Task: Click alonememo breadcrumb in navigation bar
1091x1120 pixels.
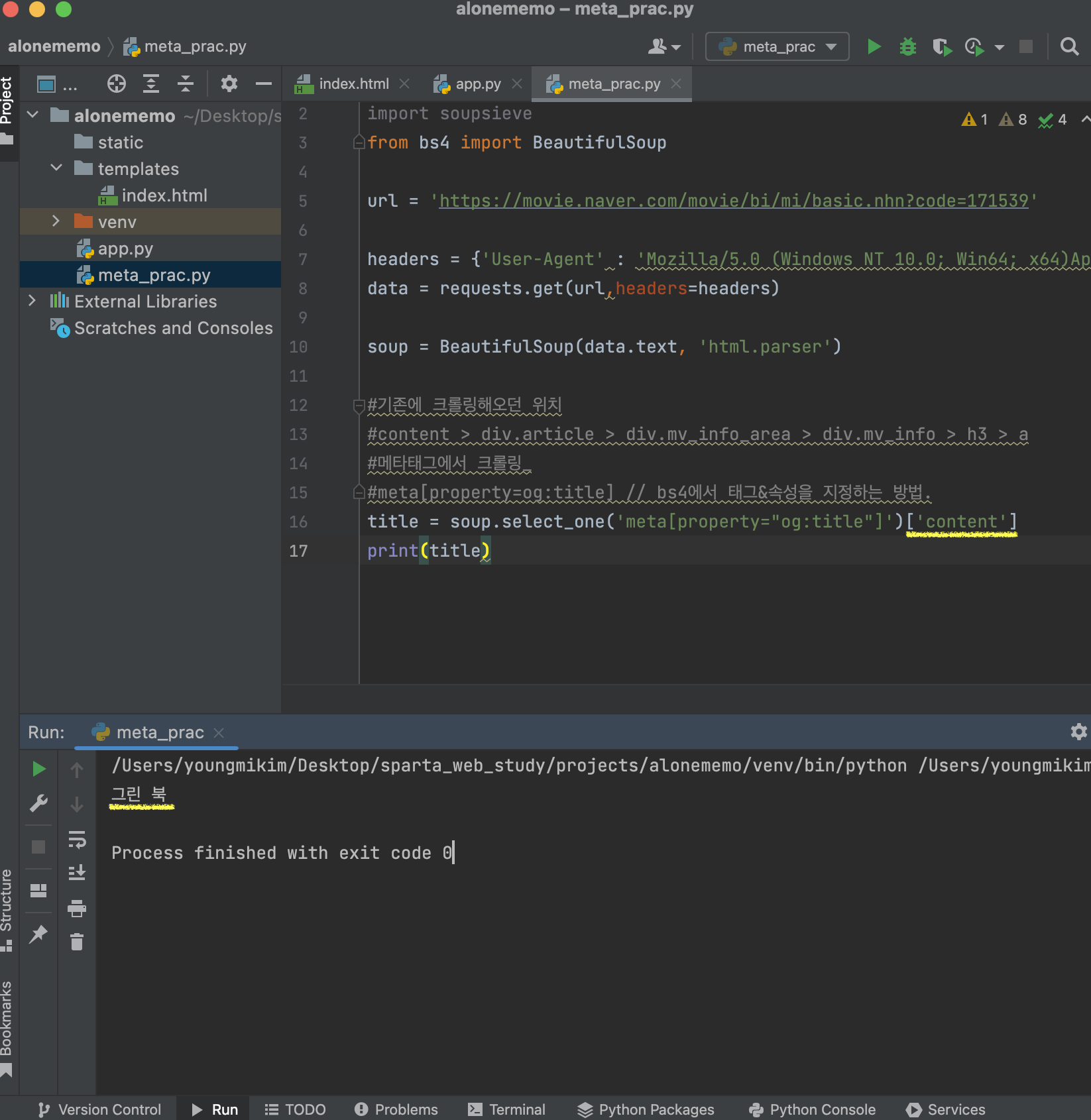Action: coord(54,46)
